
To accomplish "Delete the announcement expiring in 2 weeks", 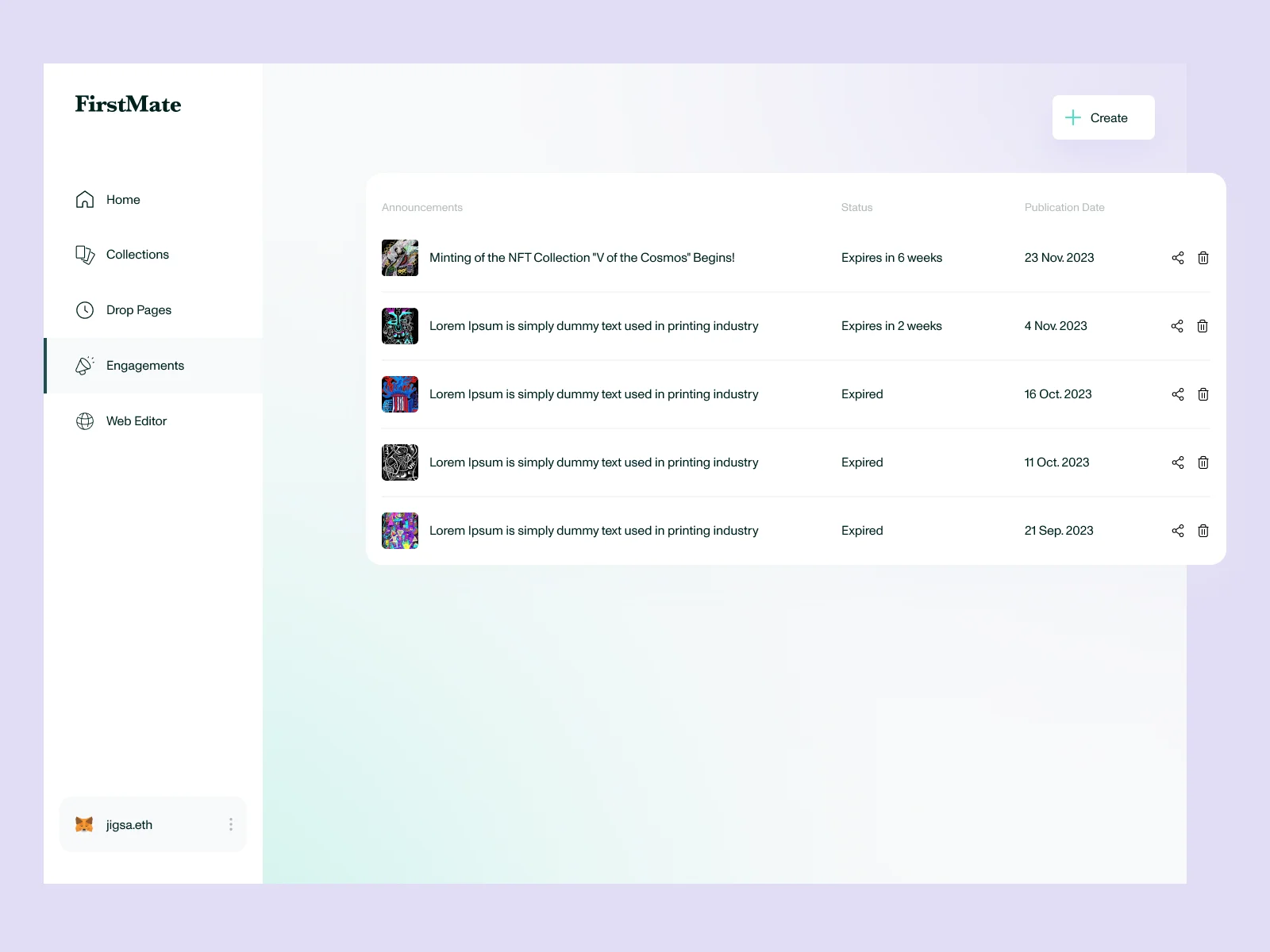I will 1203,326.
